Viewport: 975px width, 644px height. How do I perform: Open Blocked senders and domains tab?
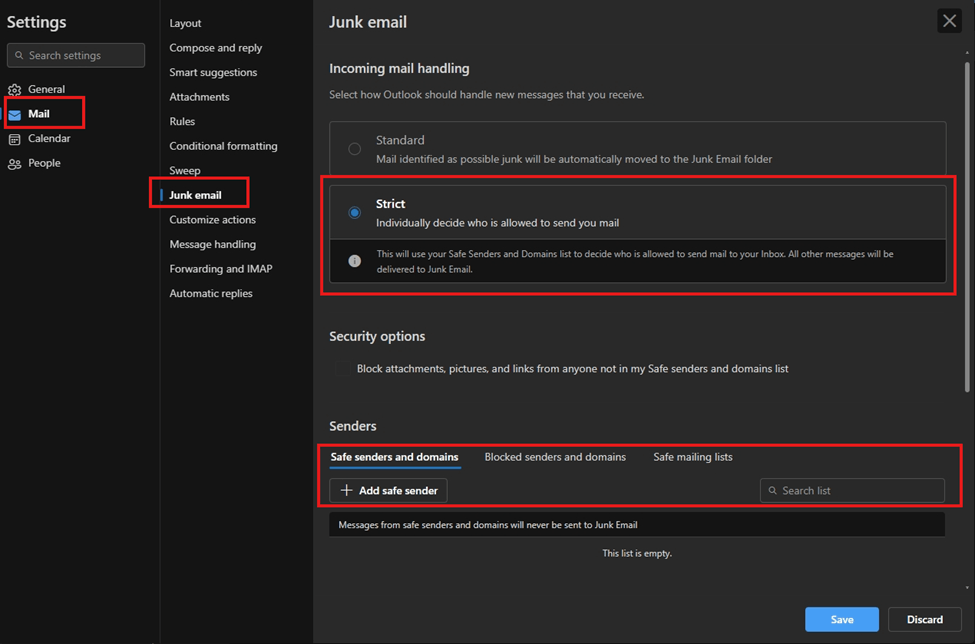coord(555,457)
